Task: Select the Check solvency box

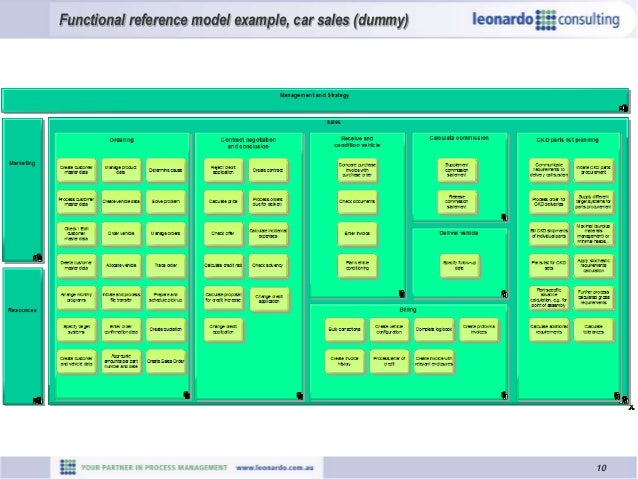Action: tap(268, 265)
